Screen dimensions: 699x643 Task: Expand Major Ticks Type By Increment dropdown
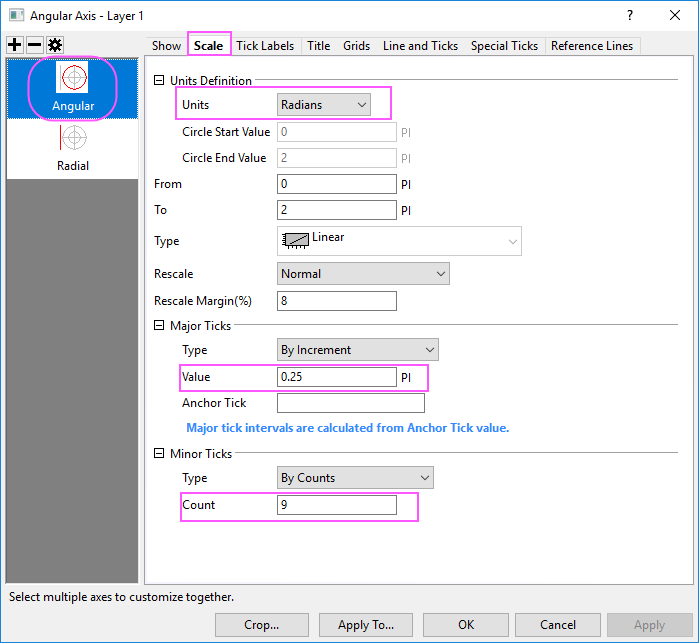(357, 350)
